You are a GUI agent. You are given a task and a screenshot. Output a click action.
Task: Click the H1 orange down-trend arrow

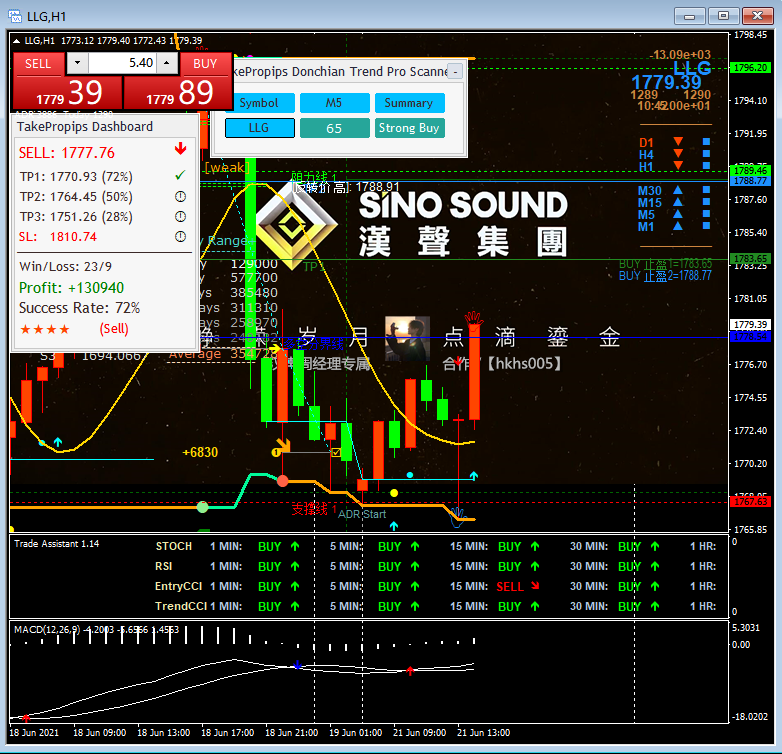pyautogui.click(x=678, y=166)
